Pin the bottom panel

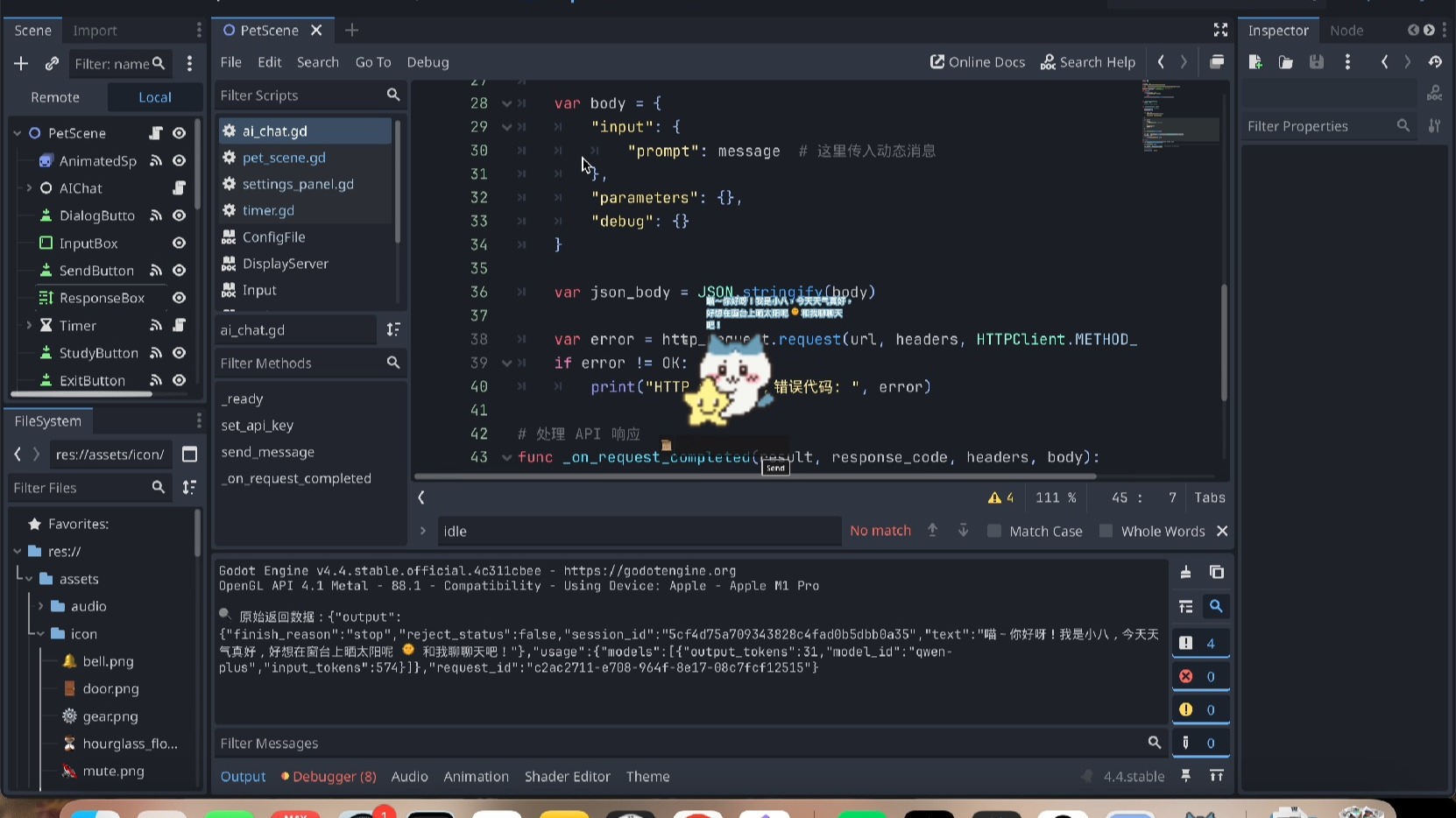[1185, 776]
